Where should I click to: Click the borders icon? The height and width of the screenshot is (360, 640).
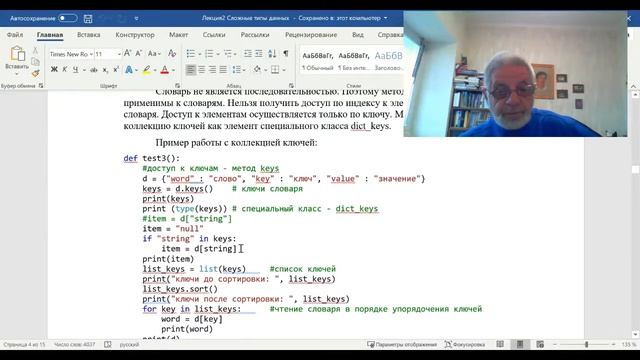tap(275, 70)
